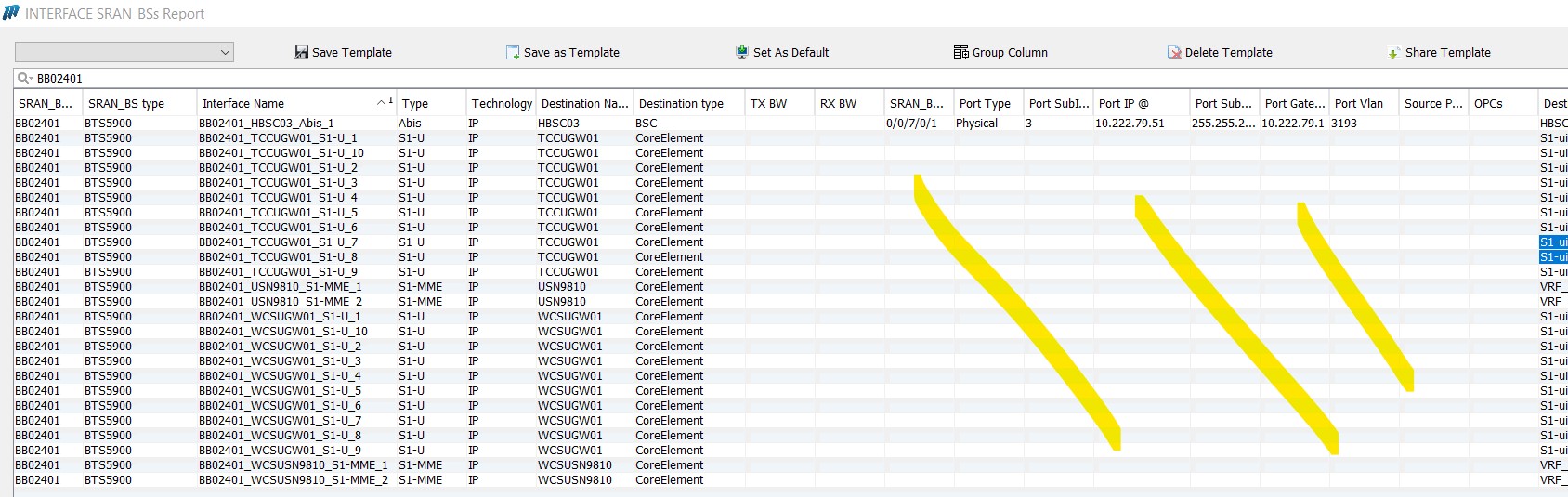The height and width of the screenshot is (497, 1568).
Task: Click the Port Type column header
Action: pyautogui.click(x=985, y=104)
